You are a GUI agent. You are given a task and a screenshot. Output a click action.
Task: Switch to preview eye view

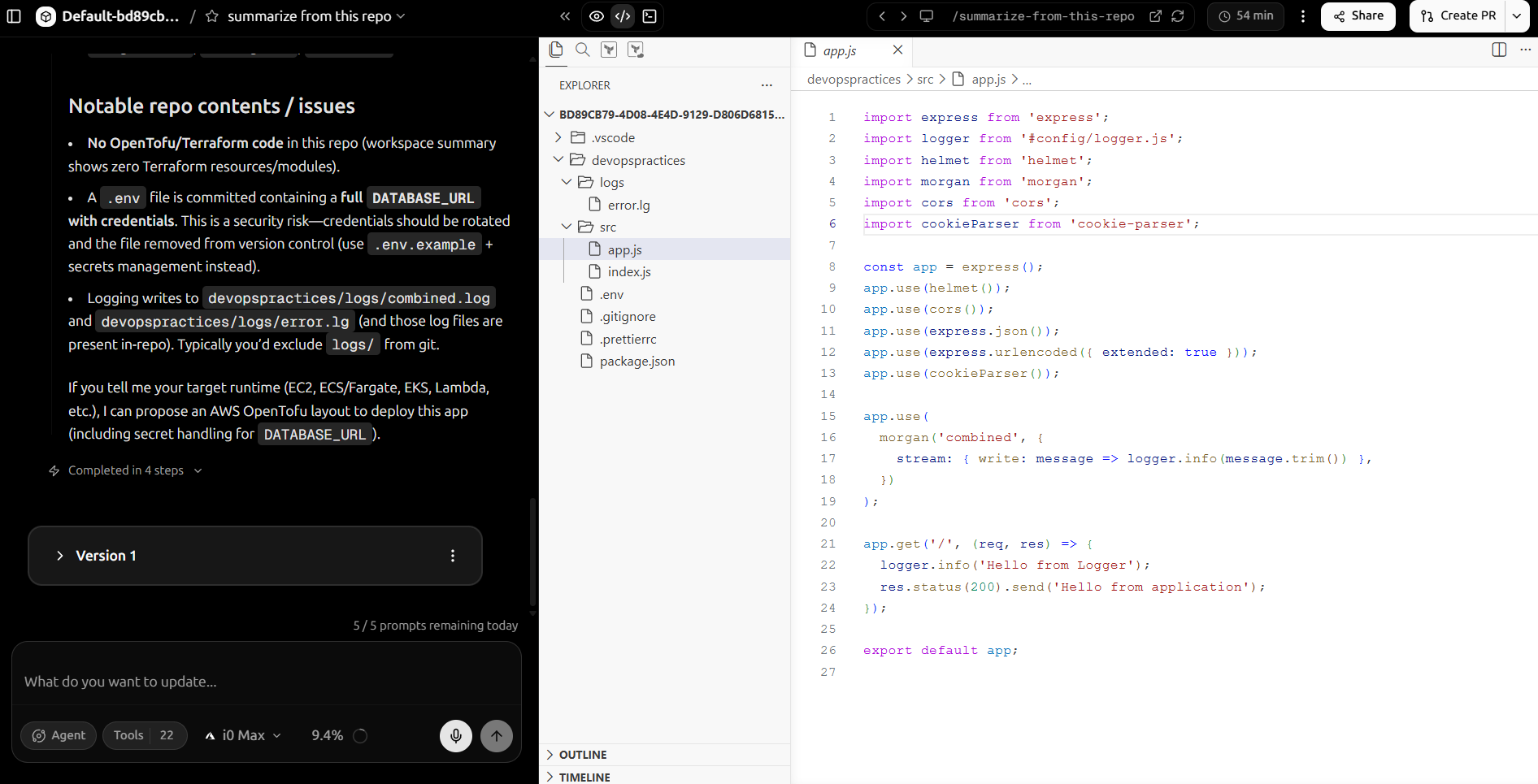point(597,16)
